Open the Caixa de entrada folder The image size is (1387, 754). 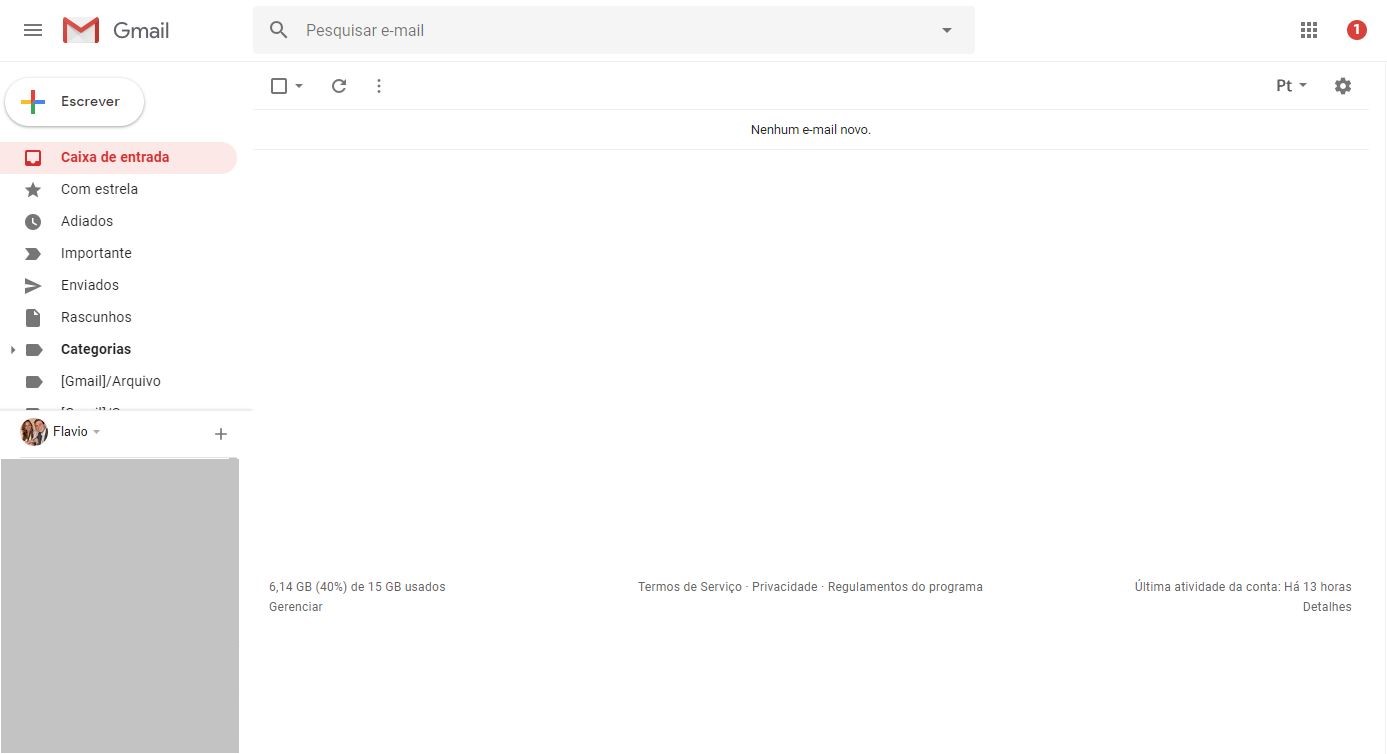114,157
